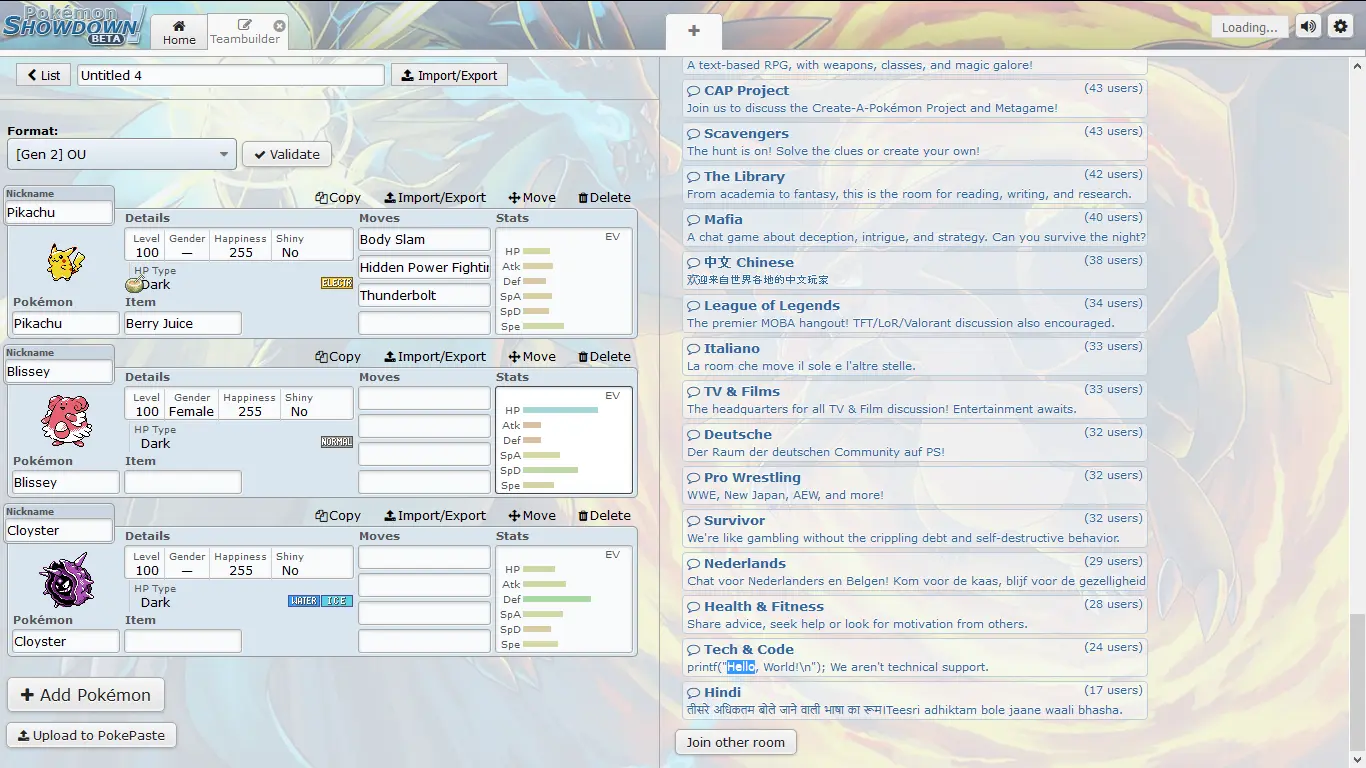Click Cloyster's Ice type badge
The height and width of the screenshot is (768, 1366).
click(337, 601)
